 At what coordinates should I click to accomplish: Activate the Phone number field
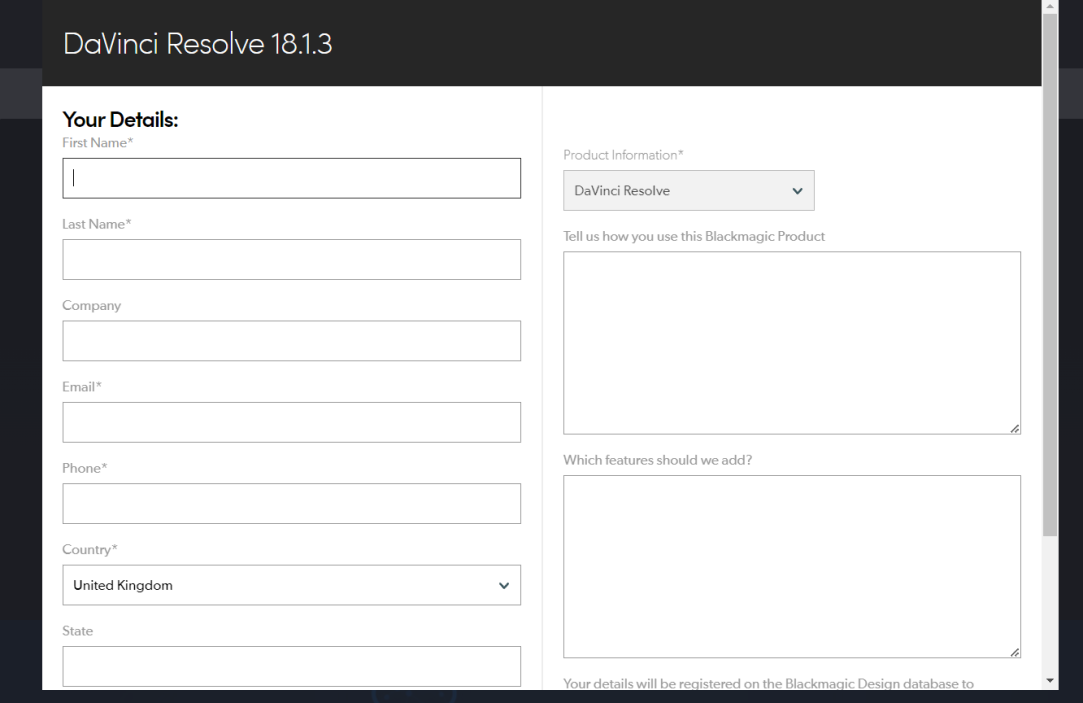291,503
